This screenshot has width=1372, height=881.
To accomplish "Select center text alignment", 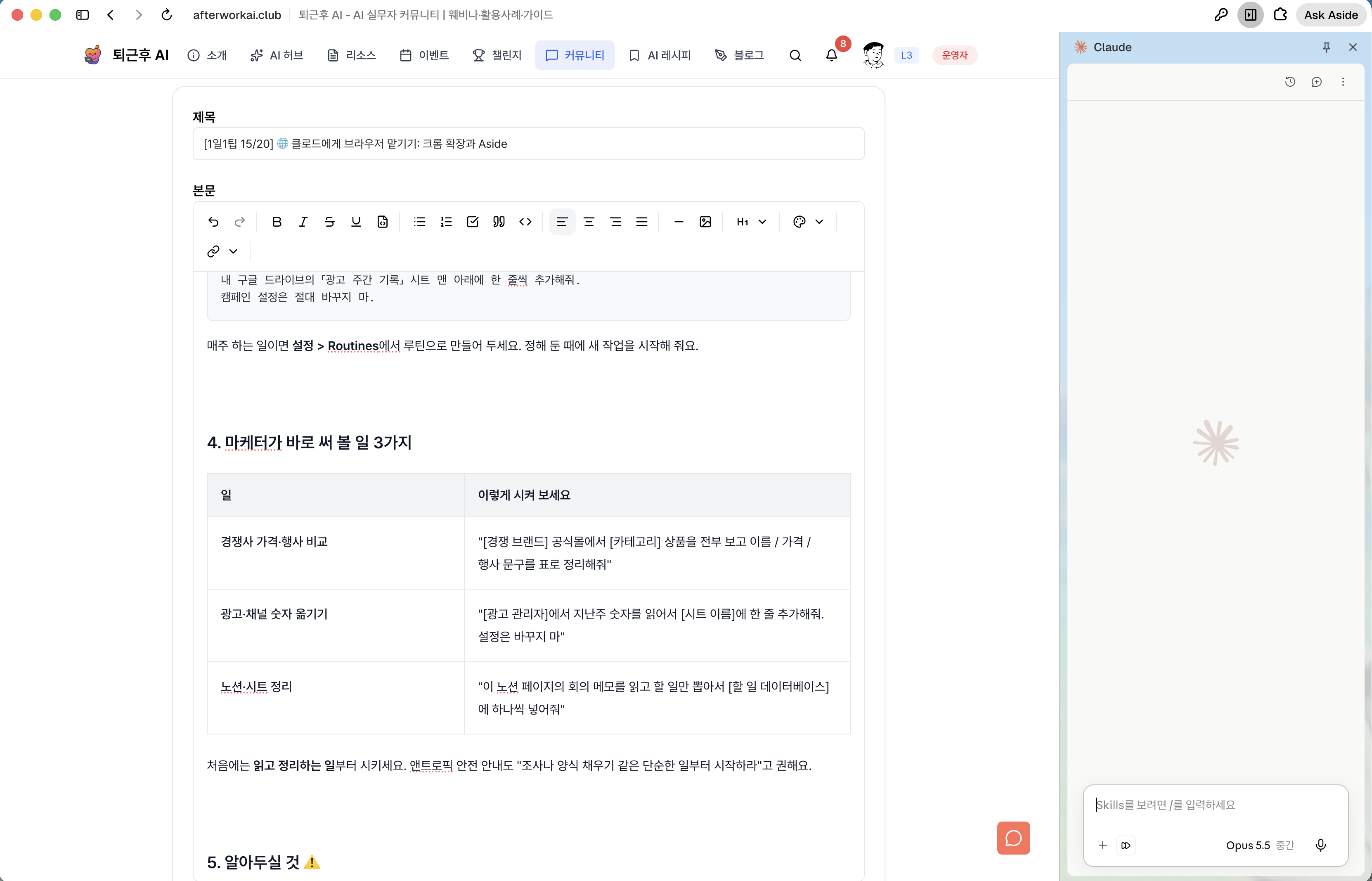I will pyautogui.click(x=589, y=222).
